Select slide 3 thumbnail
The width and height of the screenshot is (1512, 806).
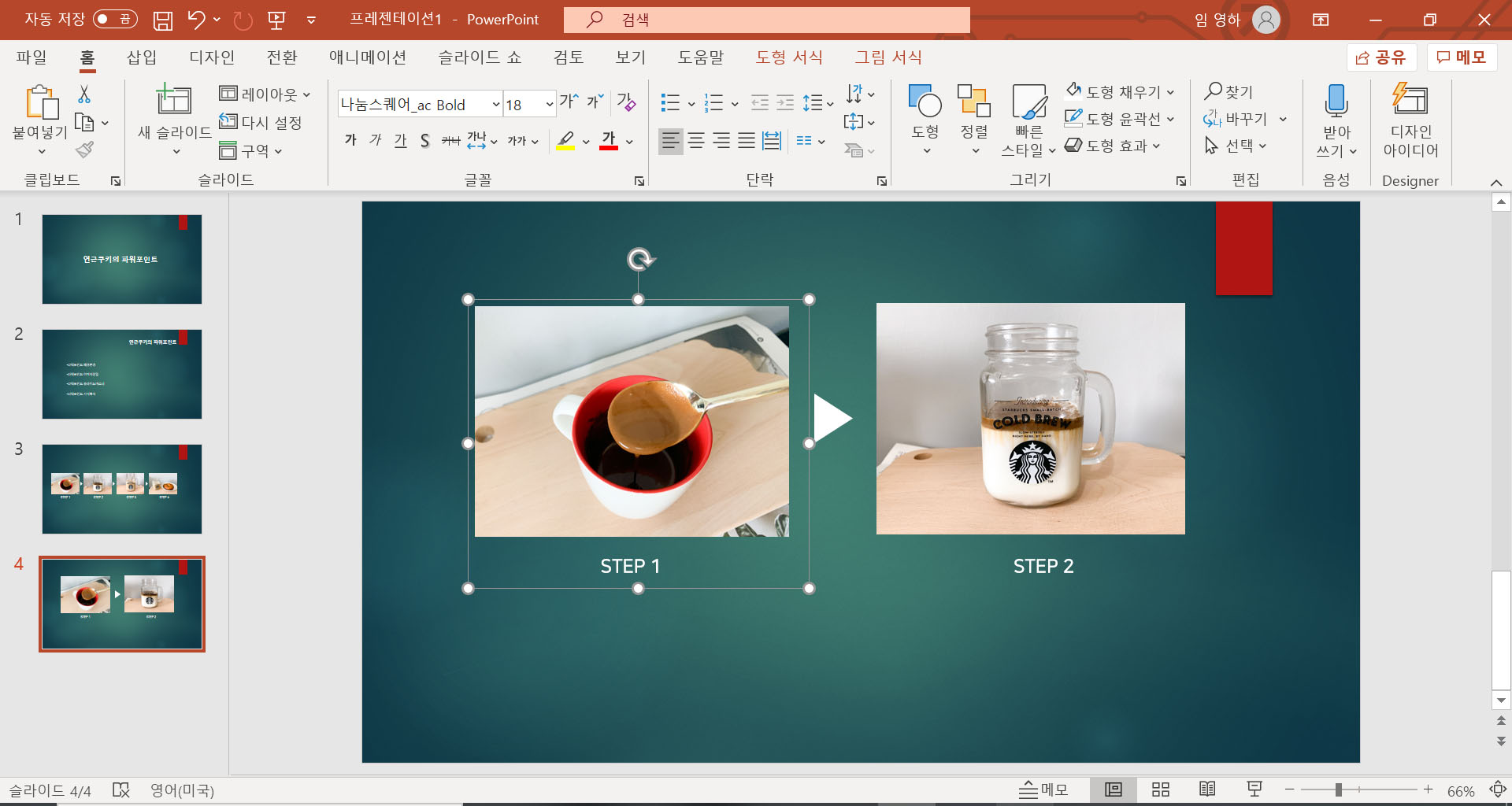(122, 489)
